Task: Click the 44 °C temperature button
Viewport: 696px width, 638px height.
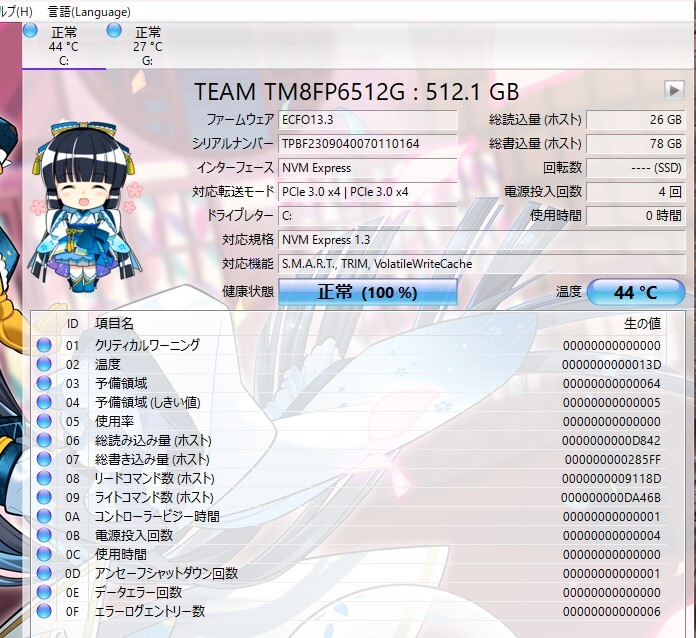Action: 636,292
